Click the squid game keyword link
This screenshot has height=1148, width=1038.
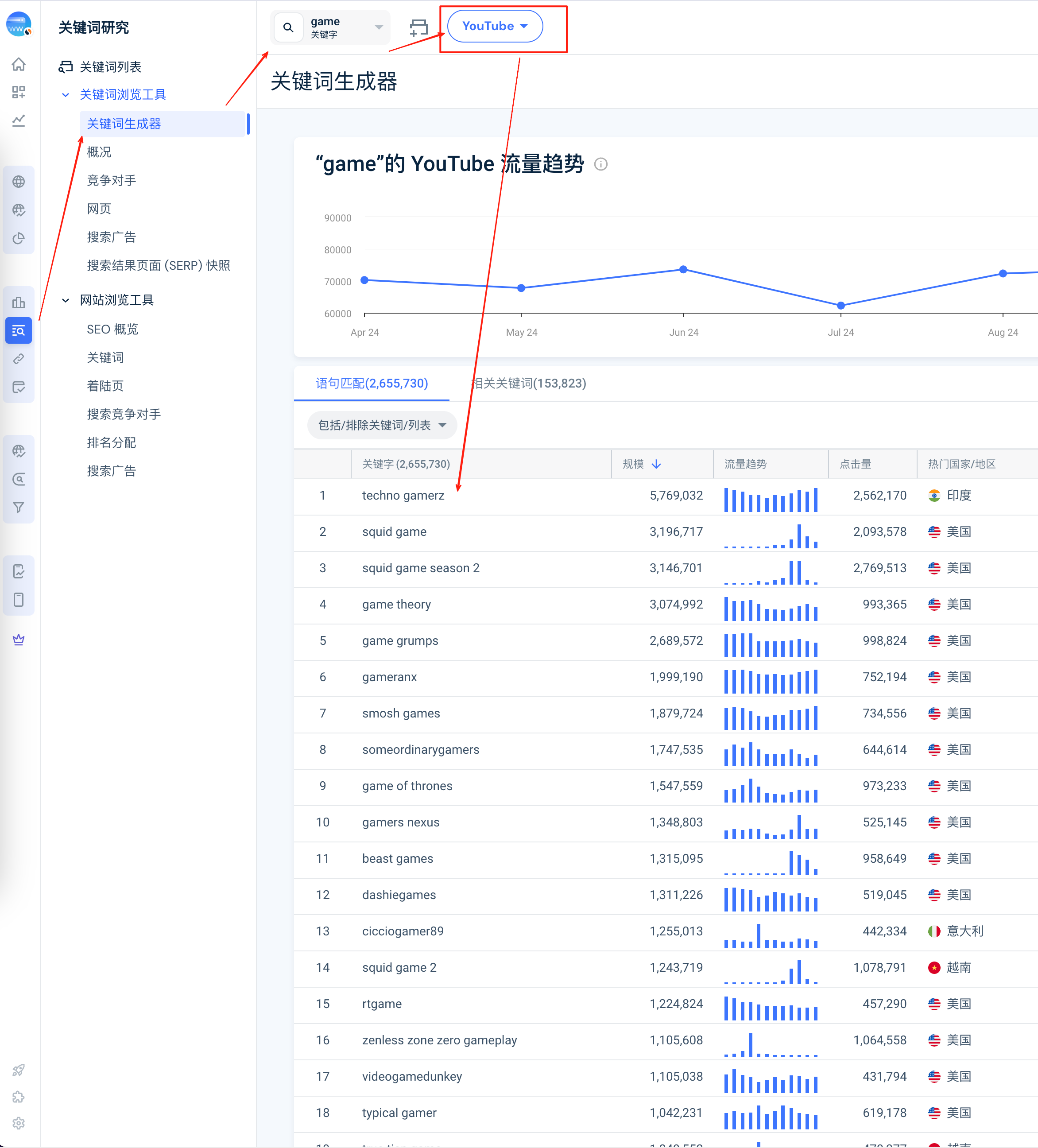394,532
